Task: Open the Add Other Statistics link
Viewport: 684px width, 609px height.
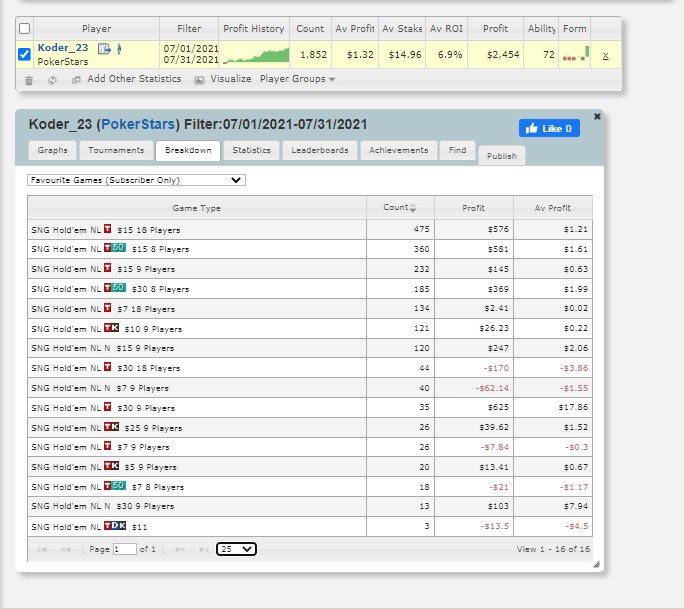Action: tap(134, 79)
